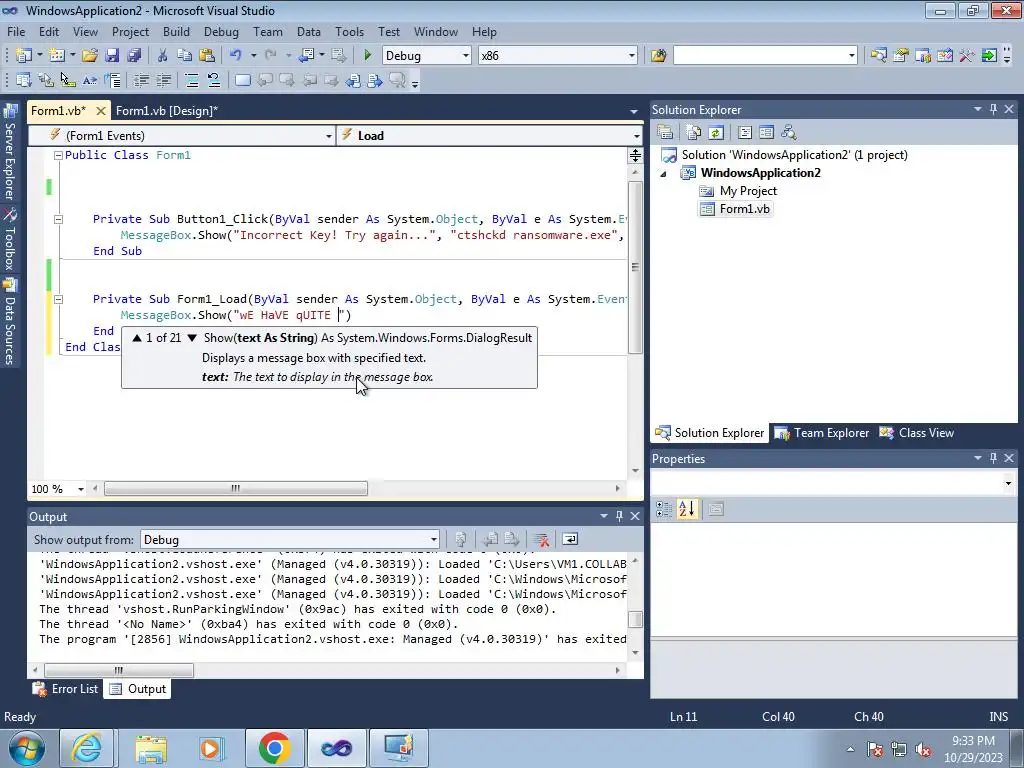Click Show All Files in Solution Explorer
The height and width of the screenshot is (768, 1024).
[694, 133]
